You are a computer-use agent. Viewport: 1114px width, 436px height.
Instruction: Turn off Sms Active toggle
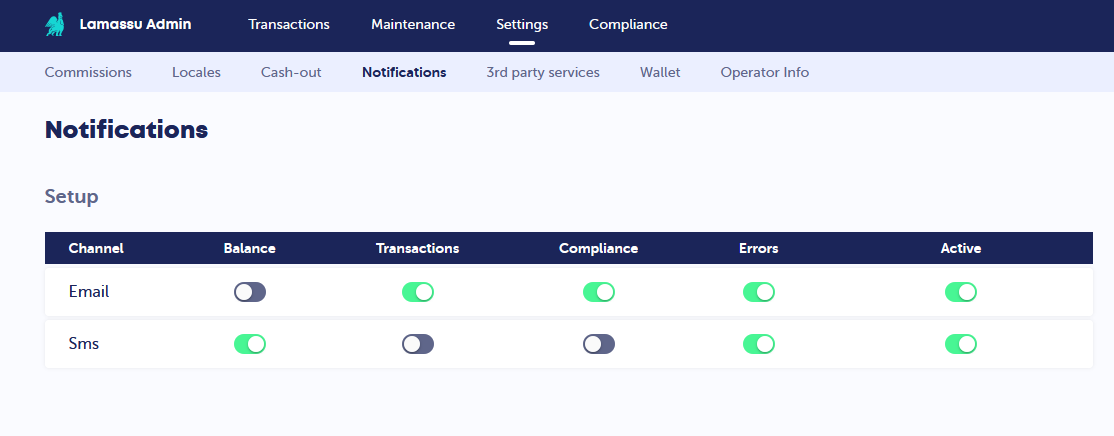tap(961, 344)
